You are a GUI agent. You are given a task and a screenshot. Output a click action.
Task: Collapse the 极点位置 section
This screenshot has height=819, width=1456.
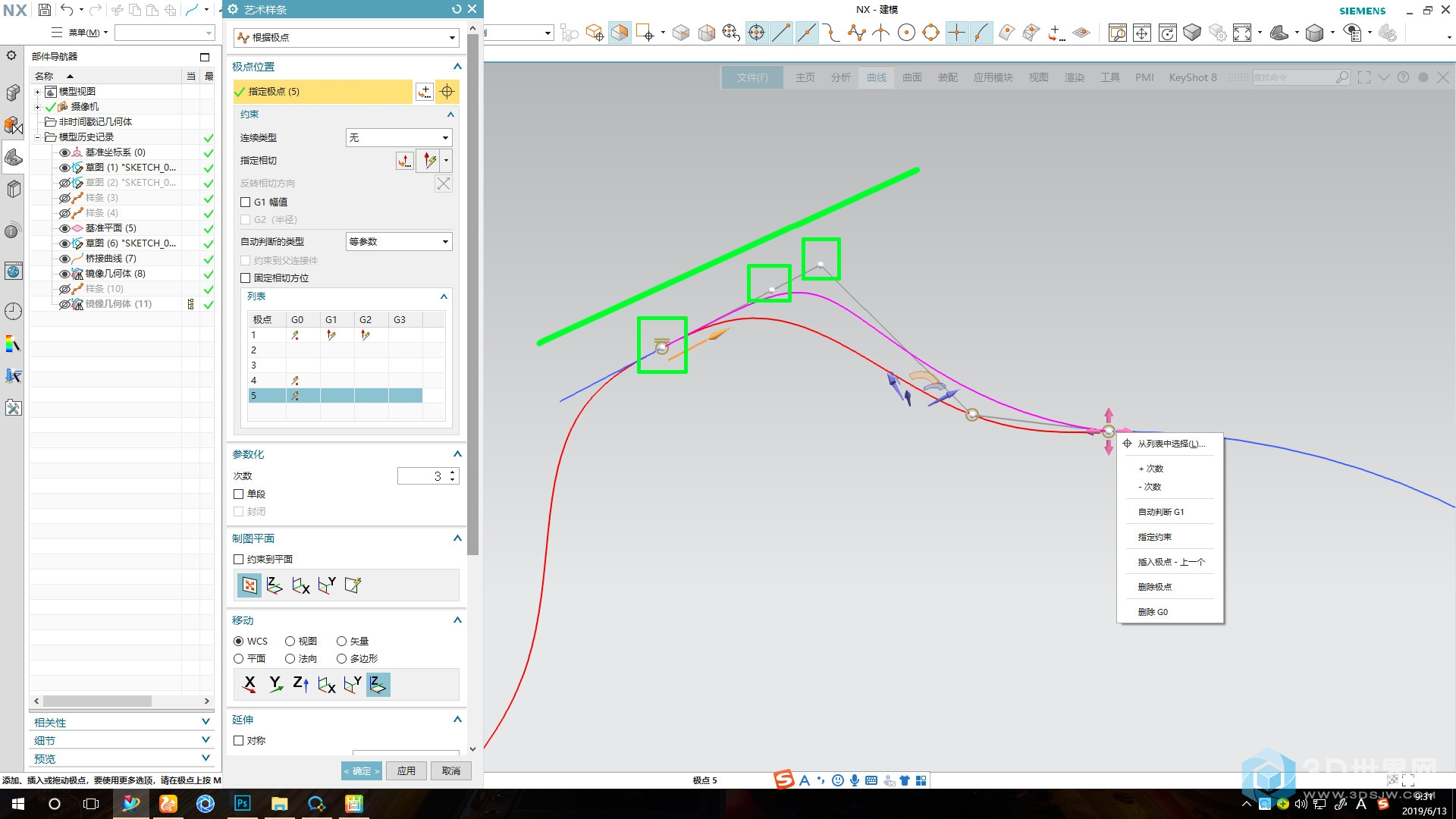click(x=457, y=67)
